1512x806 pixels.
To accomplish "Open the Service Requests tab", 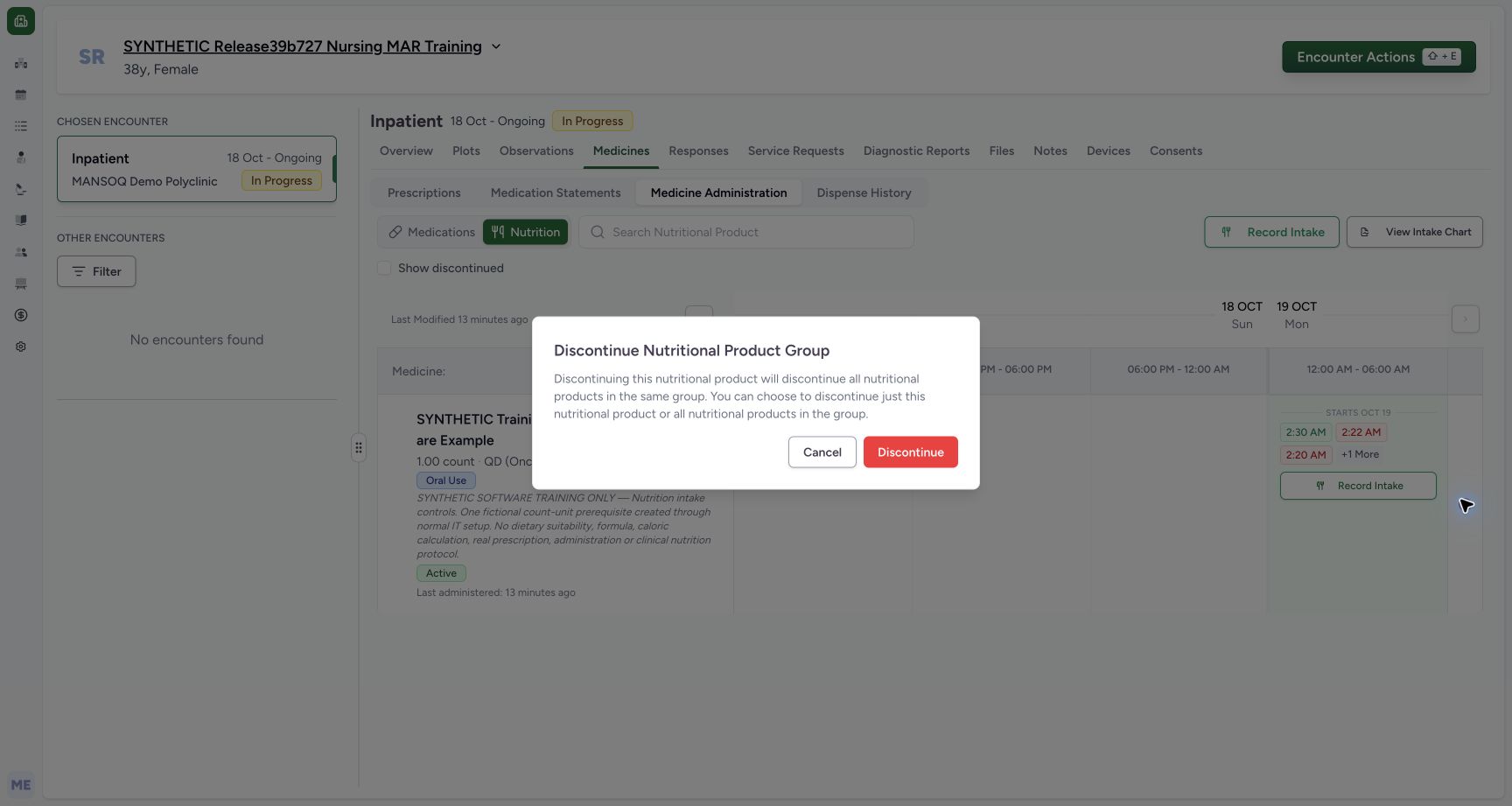I will pos(796,151).
